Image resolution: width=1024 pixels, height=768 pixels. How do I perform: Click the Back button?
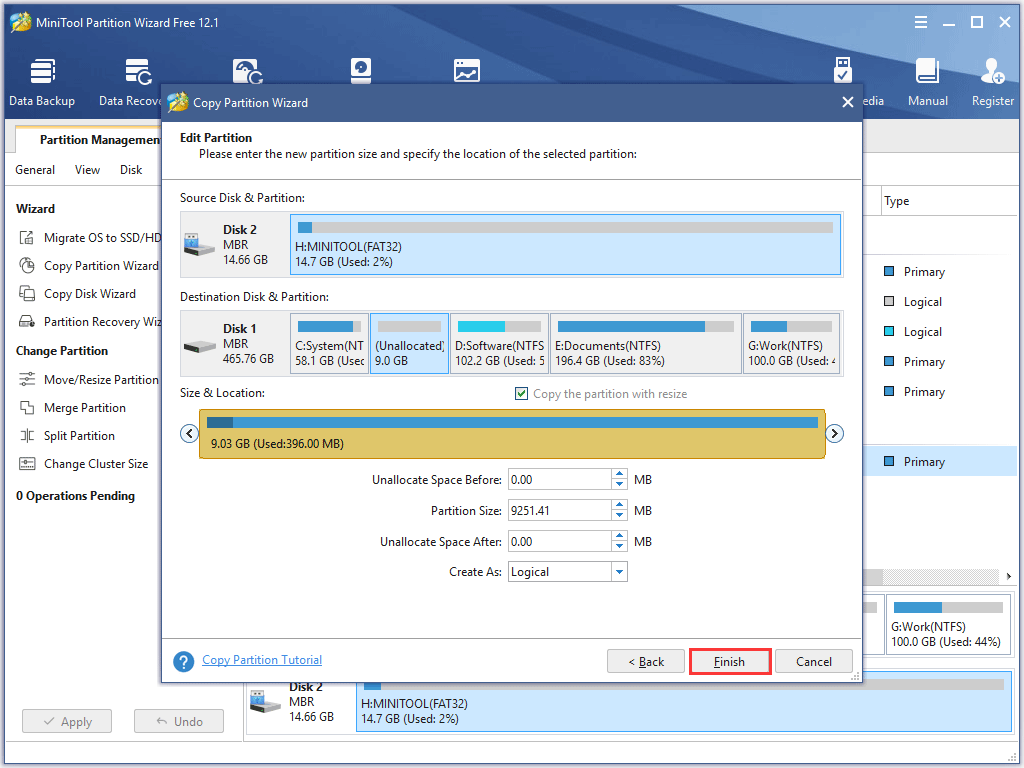click(x=646, y=662)
